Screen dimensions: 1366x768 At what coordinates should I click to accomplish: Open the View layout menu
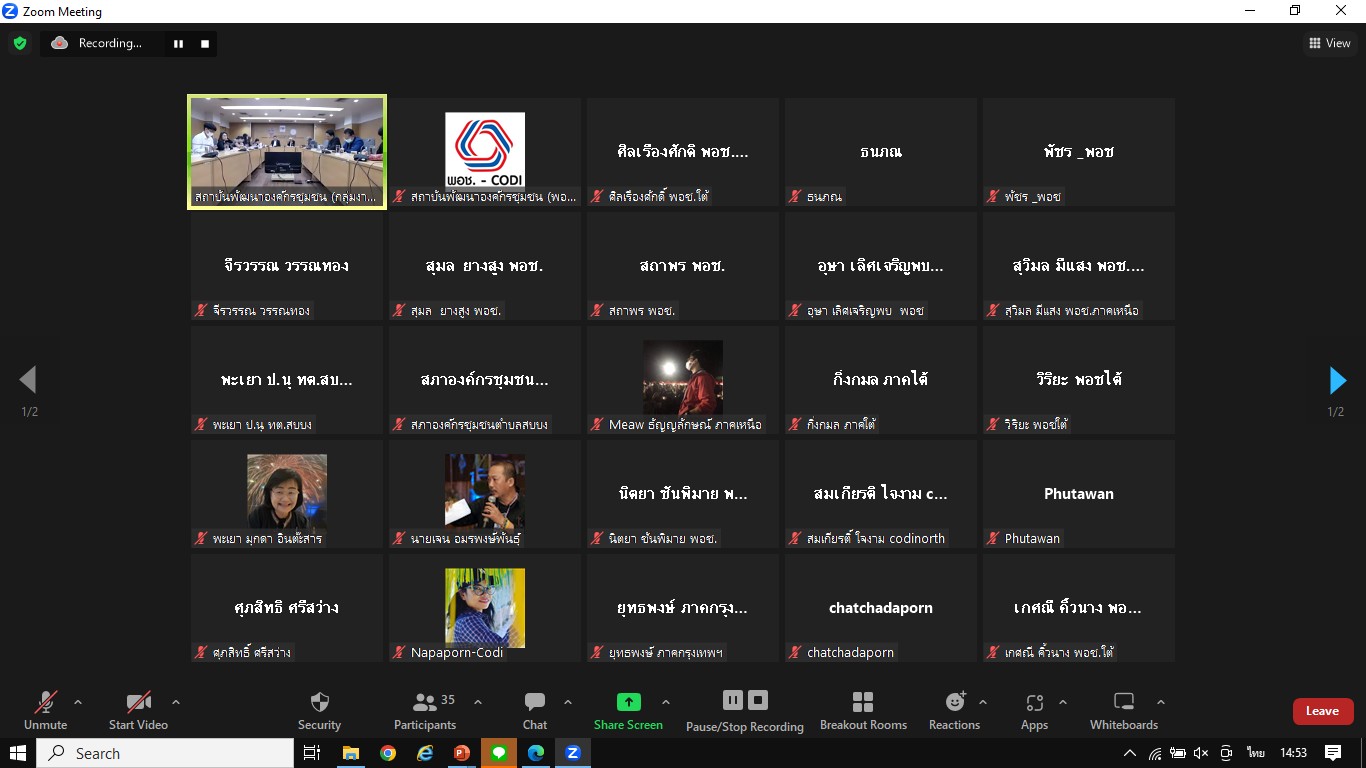(1329, 43)
